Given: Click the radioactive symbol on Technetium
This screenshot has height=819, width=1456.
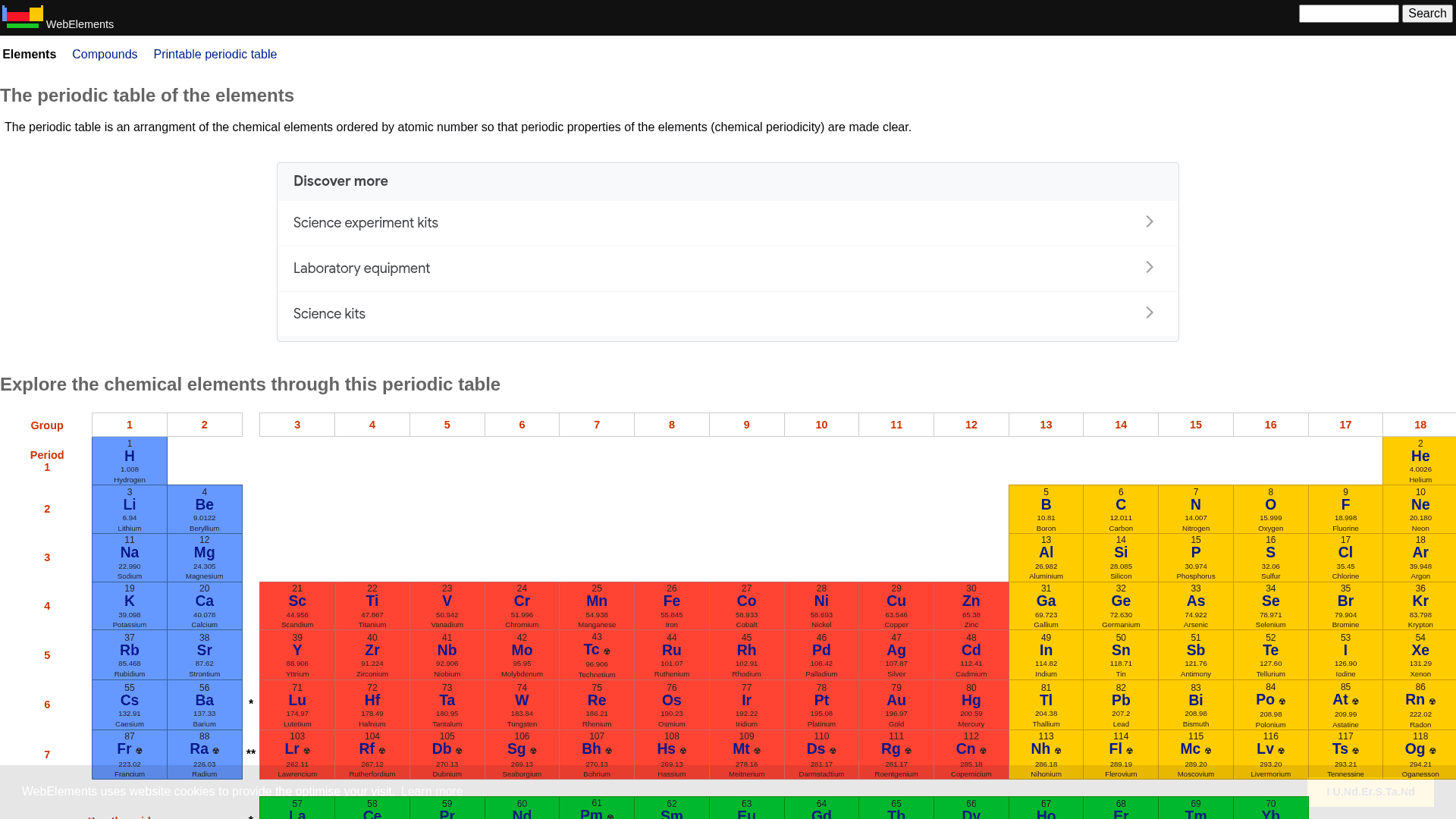Looking at the screenshot, I should click(x=607, y=650).
